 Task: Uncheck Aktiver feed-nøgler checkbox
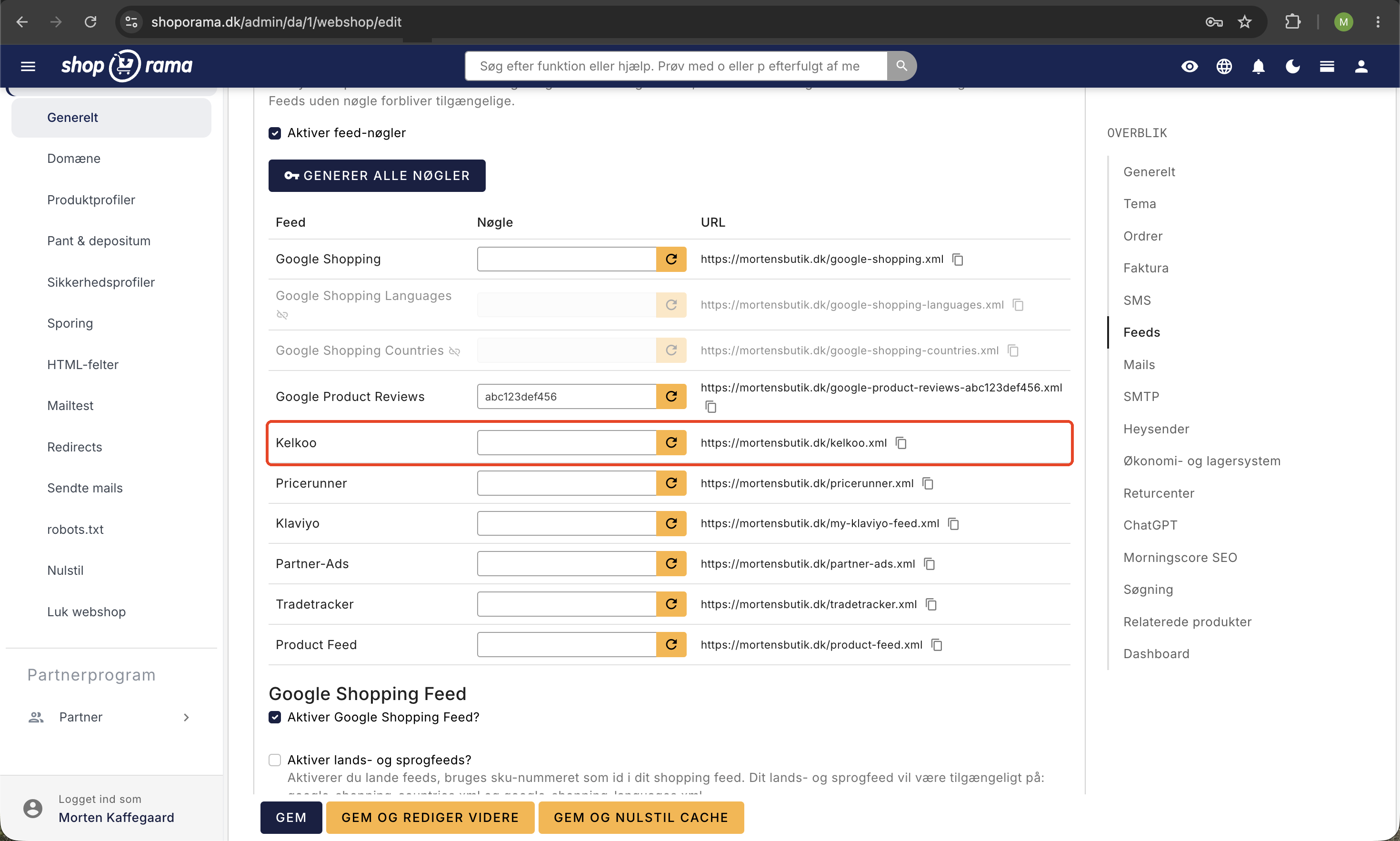pyautogui.click(x=275, y=133)
